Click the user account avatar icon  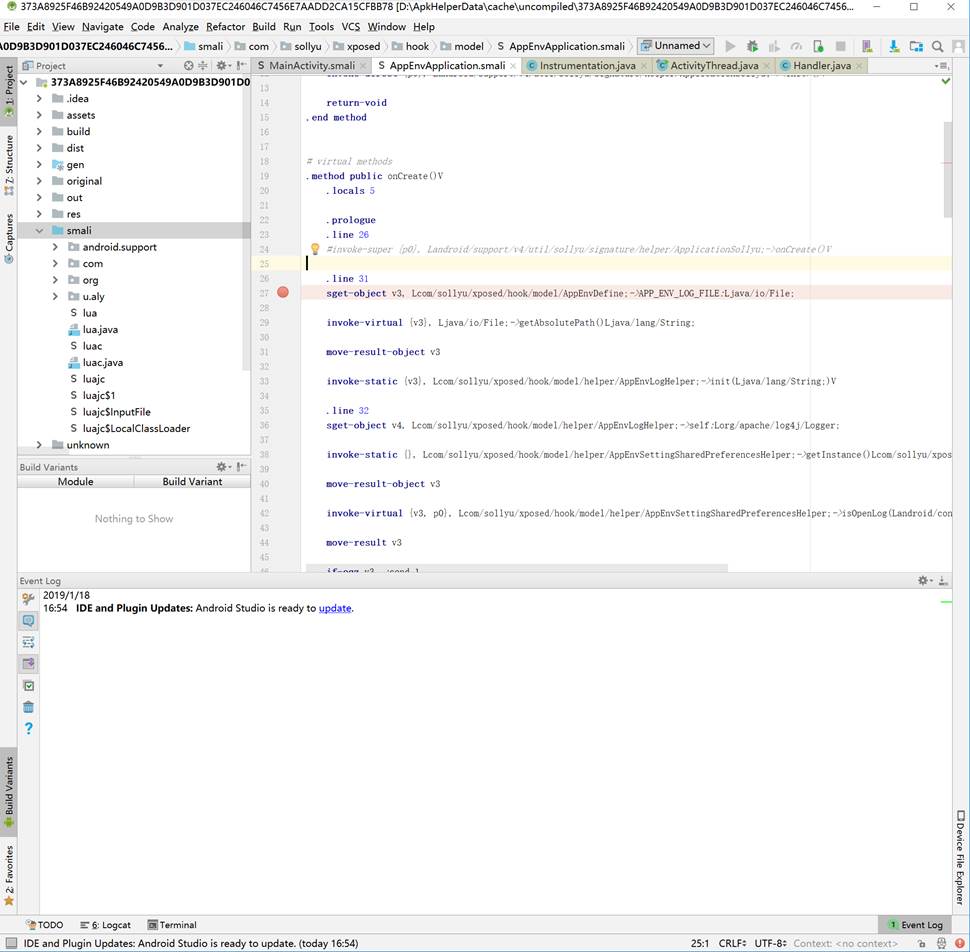(959, 46)
